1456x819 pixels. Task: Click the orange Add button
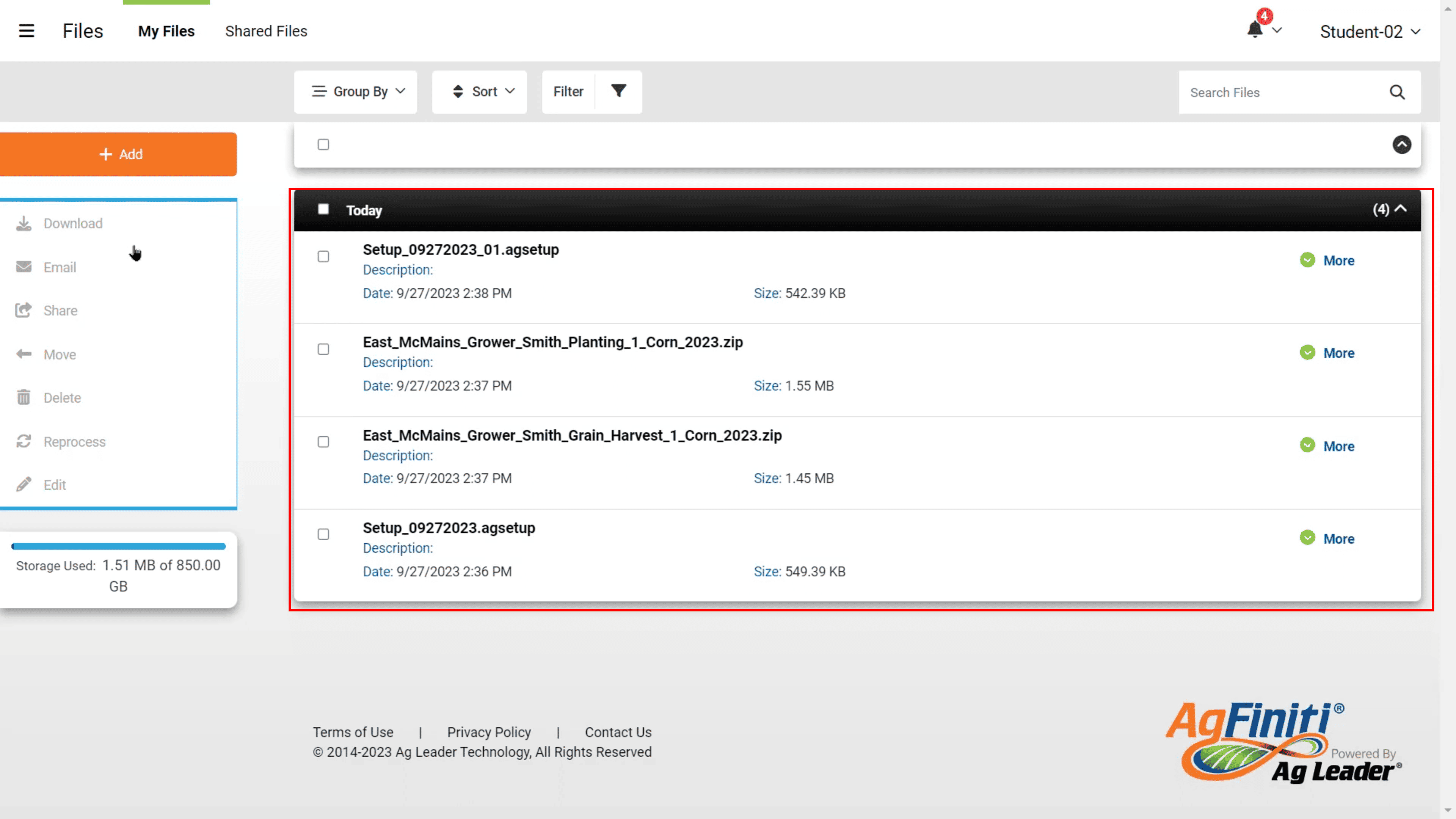(x=118, y=154)
